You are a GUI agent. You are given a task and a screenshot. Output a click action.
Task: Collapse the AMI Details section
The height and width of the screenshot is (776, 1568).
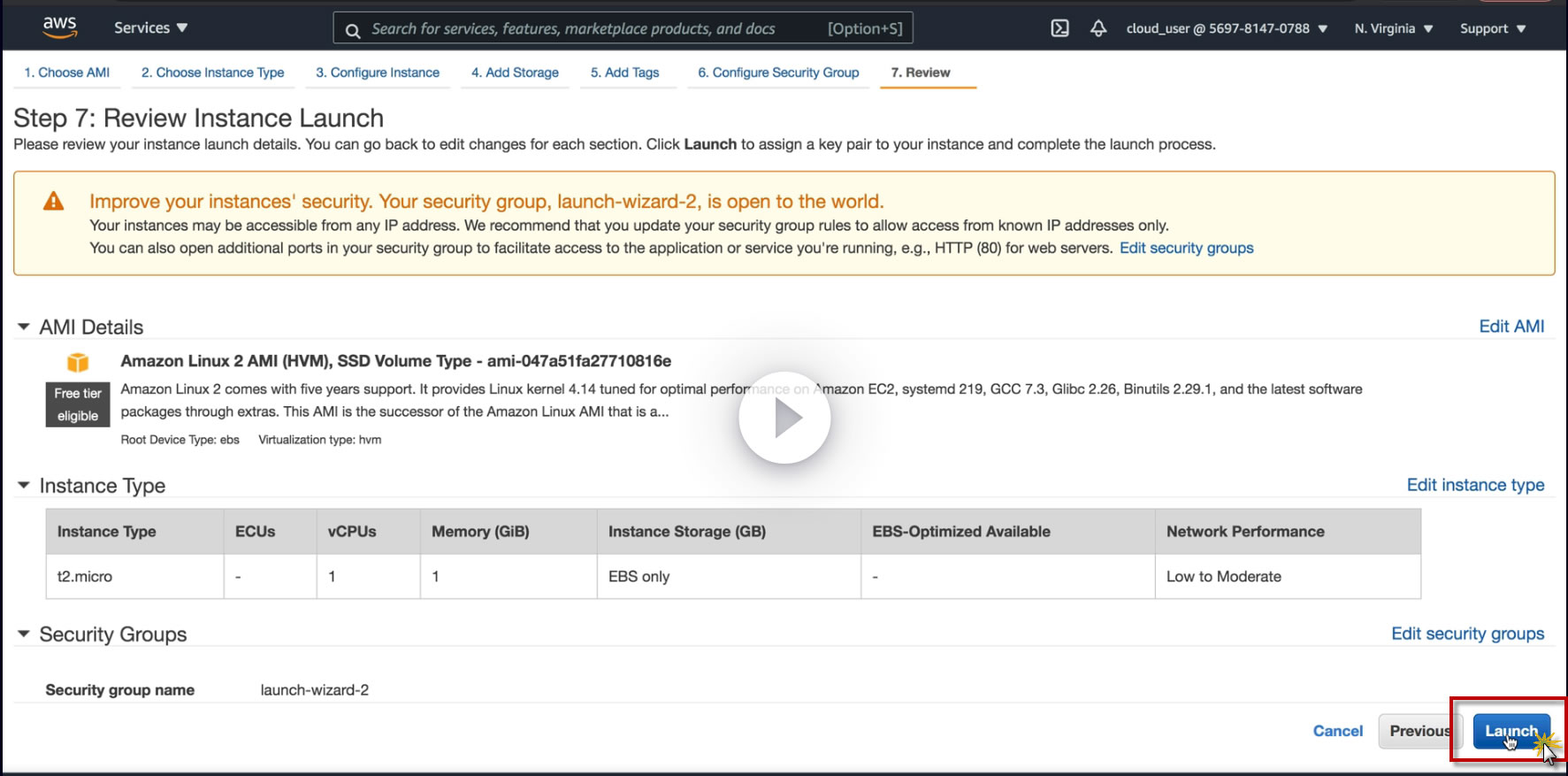(x=24, y=327)
